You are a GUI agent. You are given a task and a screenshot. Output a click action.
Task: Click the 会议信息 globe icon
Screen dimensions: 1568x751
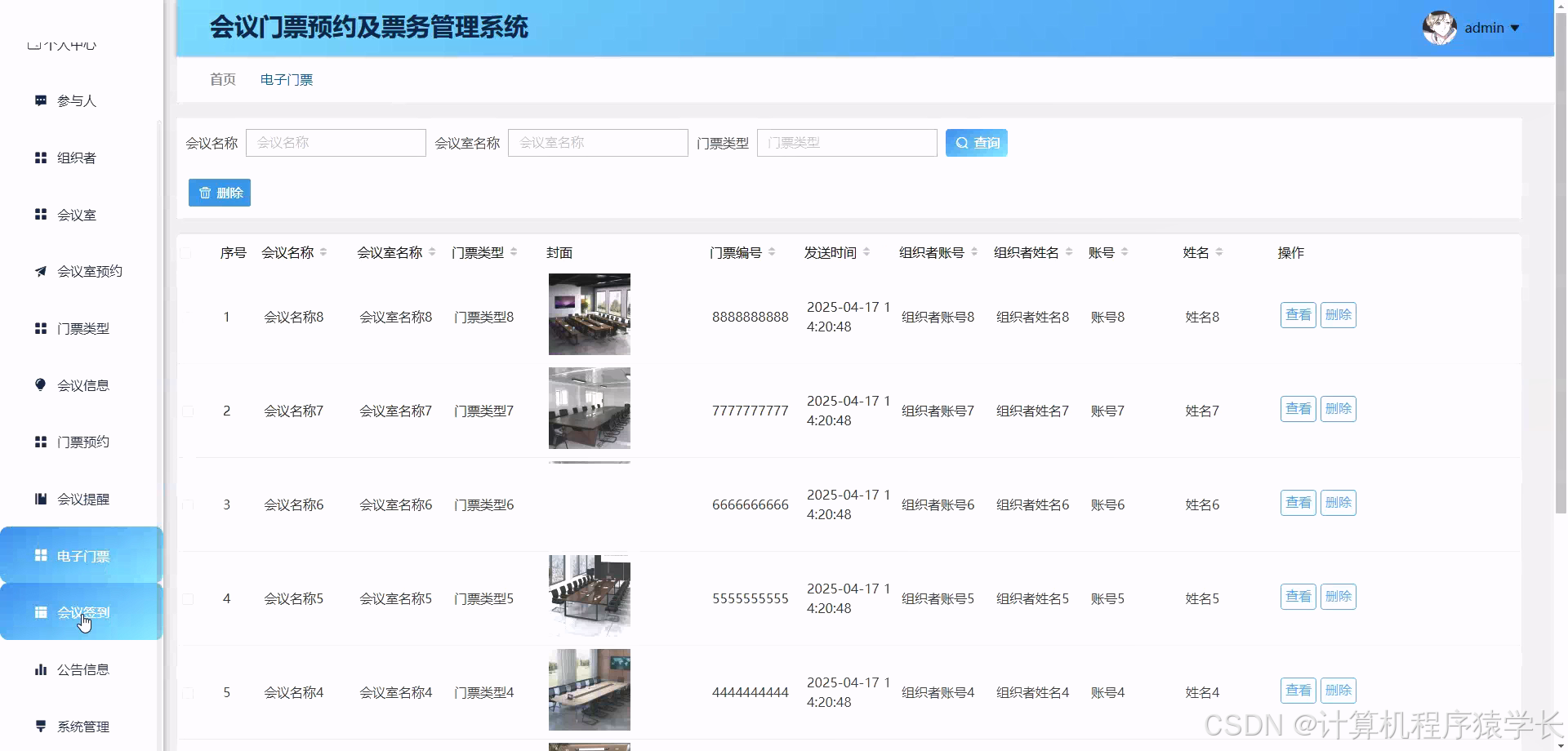(41, 384)
